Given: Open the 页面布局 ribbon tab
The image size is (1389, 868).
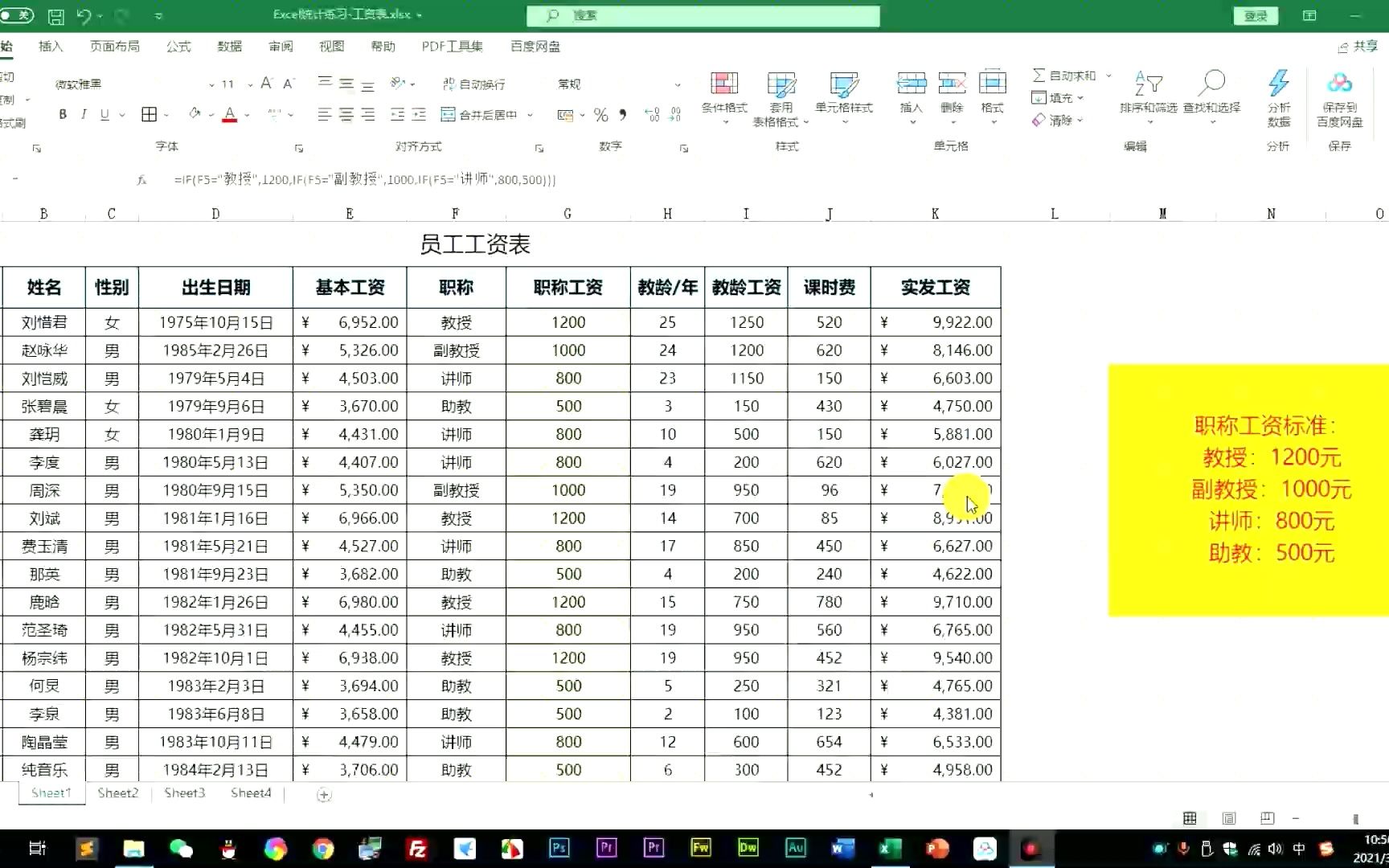Looking at the screenshot, I should (115, 47).
